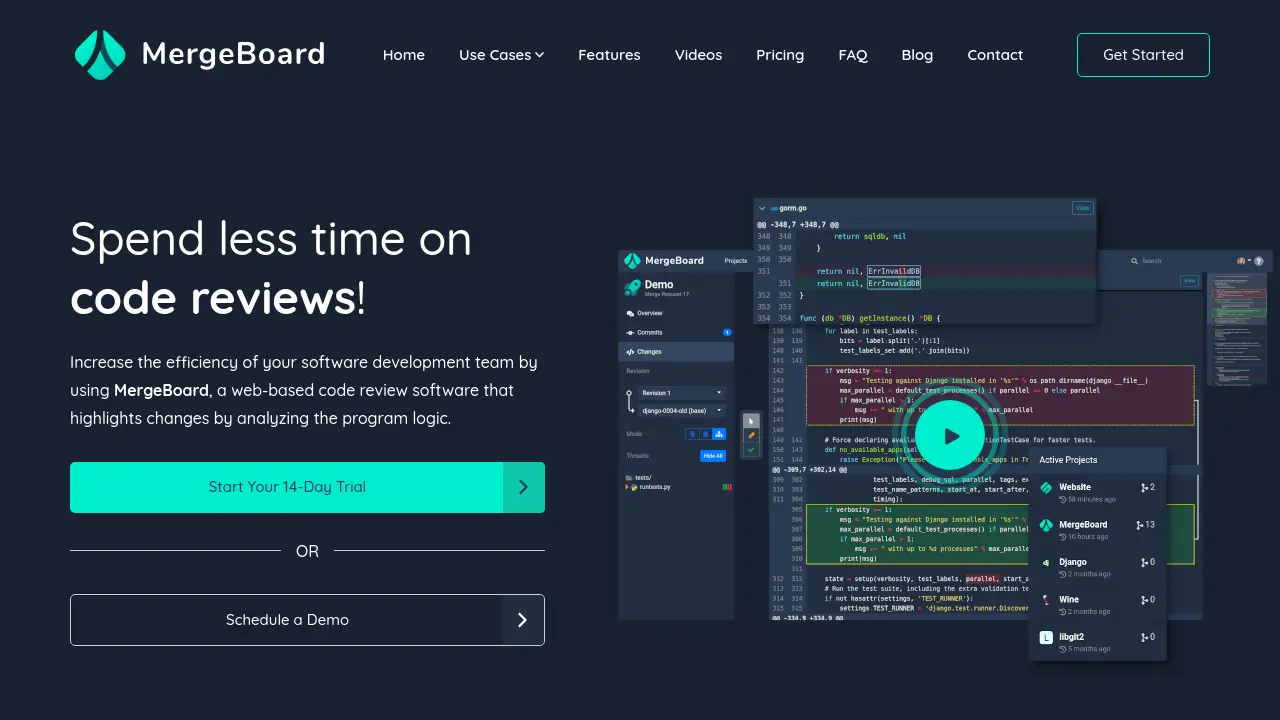Click the MergeBoard site name text
Viewport: 1280px width, 720px height.
pos(233,54)
